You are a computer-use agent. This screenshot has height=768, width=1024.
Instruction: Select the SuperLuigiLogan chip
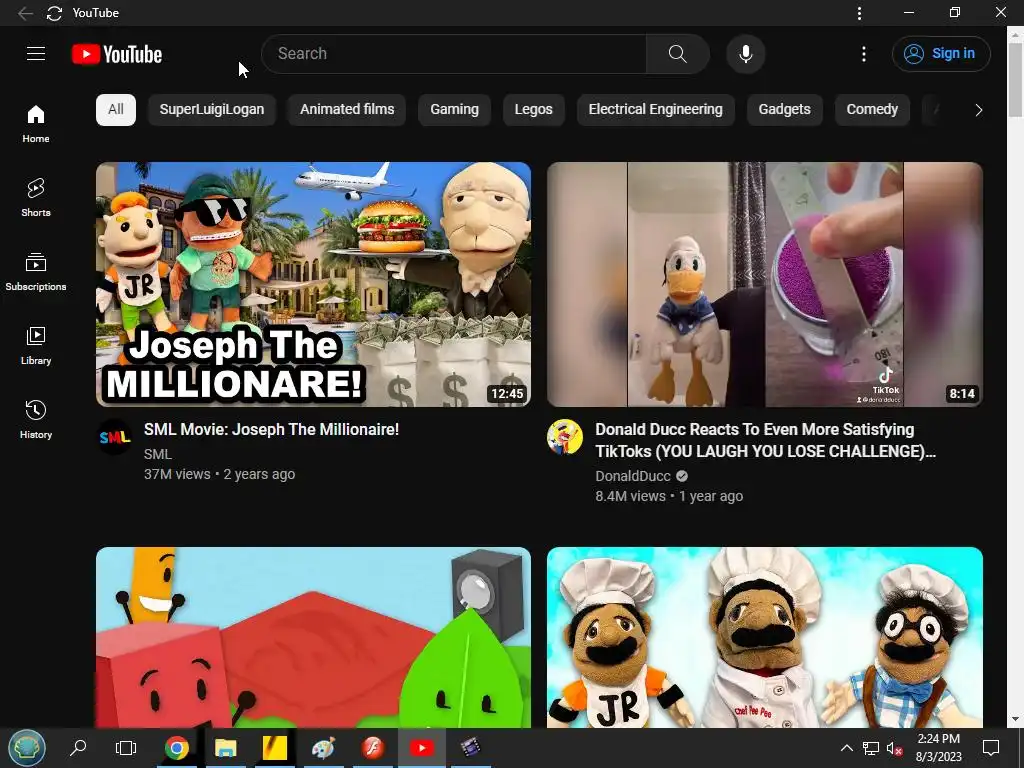click(x=212, y=110)
